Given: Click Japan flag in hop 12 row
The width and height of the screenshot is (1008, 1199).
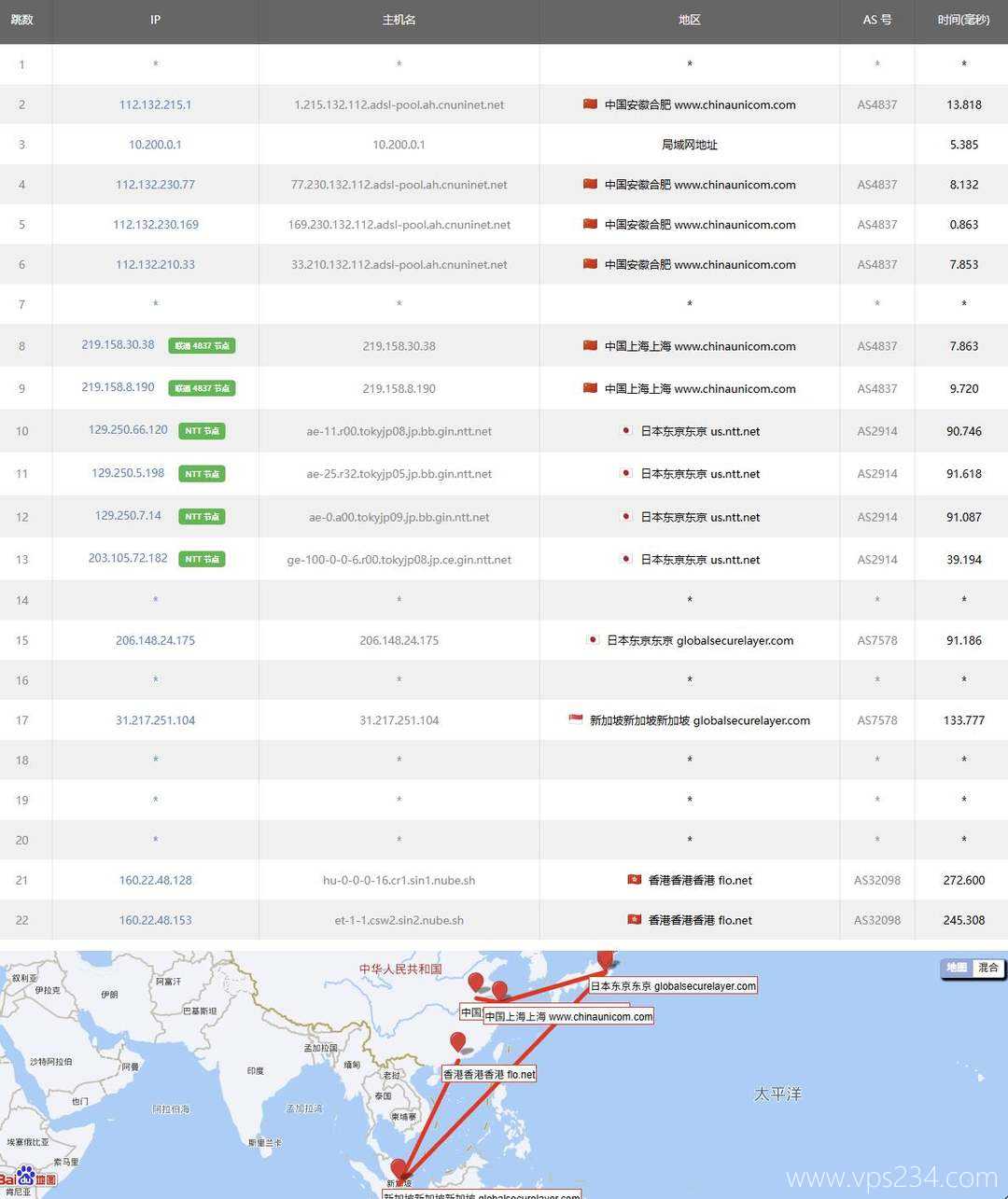Looking at the screenshot, I should click(x=627, y=516).
